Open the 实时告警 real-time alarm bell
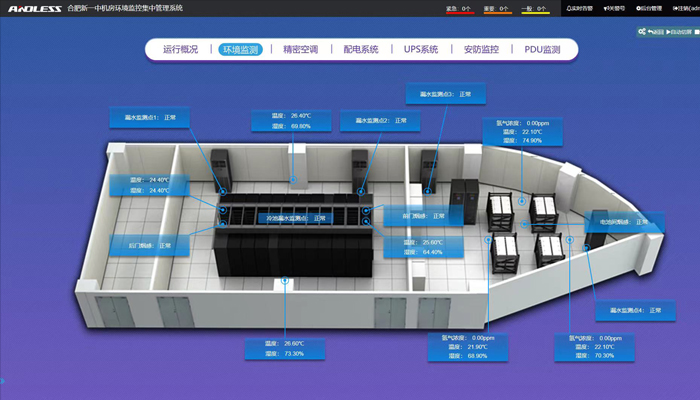700x400 pixels. pyautogui.click(x=578, y=7)
